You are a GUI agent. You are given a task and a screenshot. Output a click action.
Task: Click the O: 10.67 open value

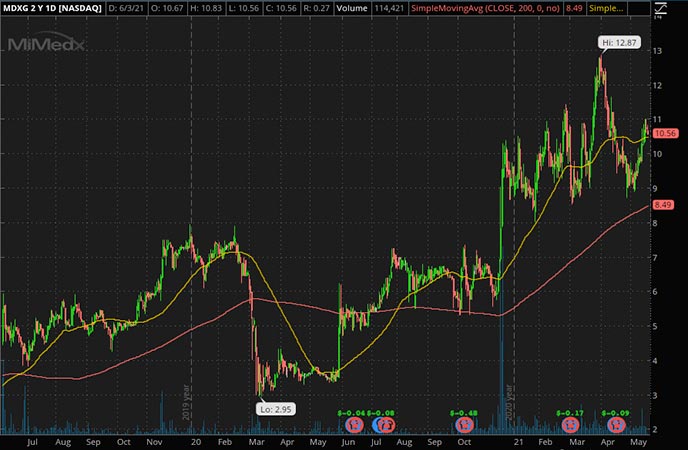pyautogui.click(x=165, y=8)
